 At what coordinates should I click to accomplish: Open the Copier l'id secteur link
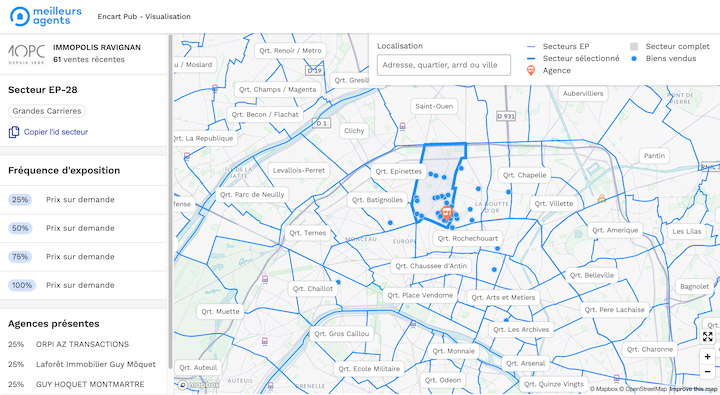56,132
